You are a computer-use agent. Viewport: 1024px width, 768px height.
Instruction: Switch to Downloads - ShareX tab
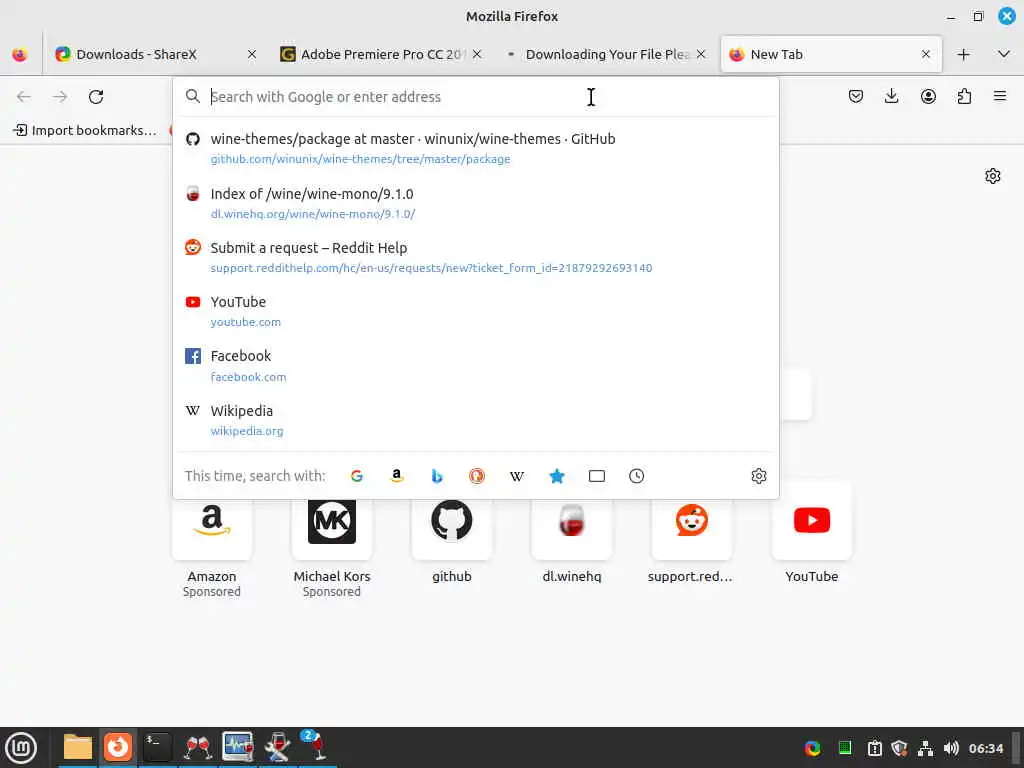[x=153, y=54]
